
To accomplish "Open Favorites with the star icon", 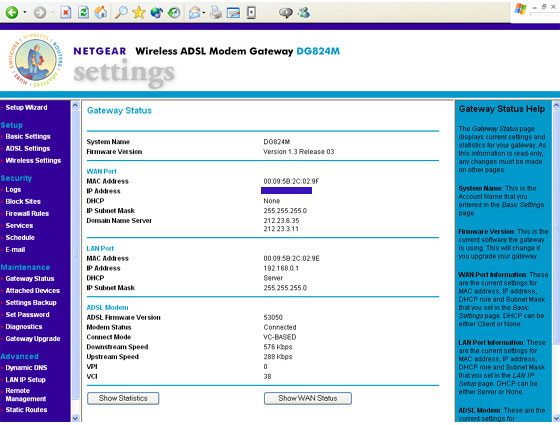I will coord(139,13).
